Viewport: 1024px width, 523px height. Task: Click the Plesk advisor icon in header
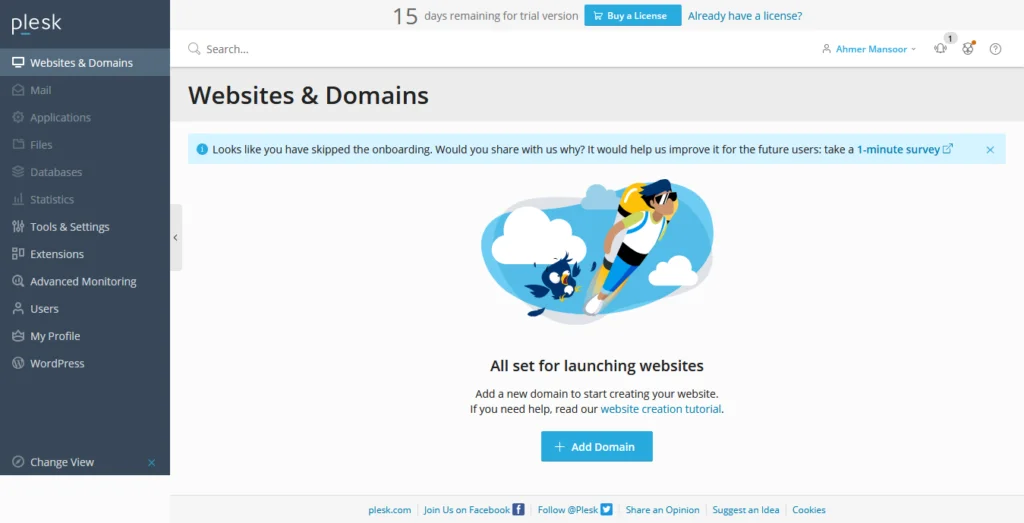(968, 48)
